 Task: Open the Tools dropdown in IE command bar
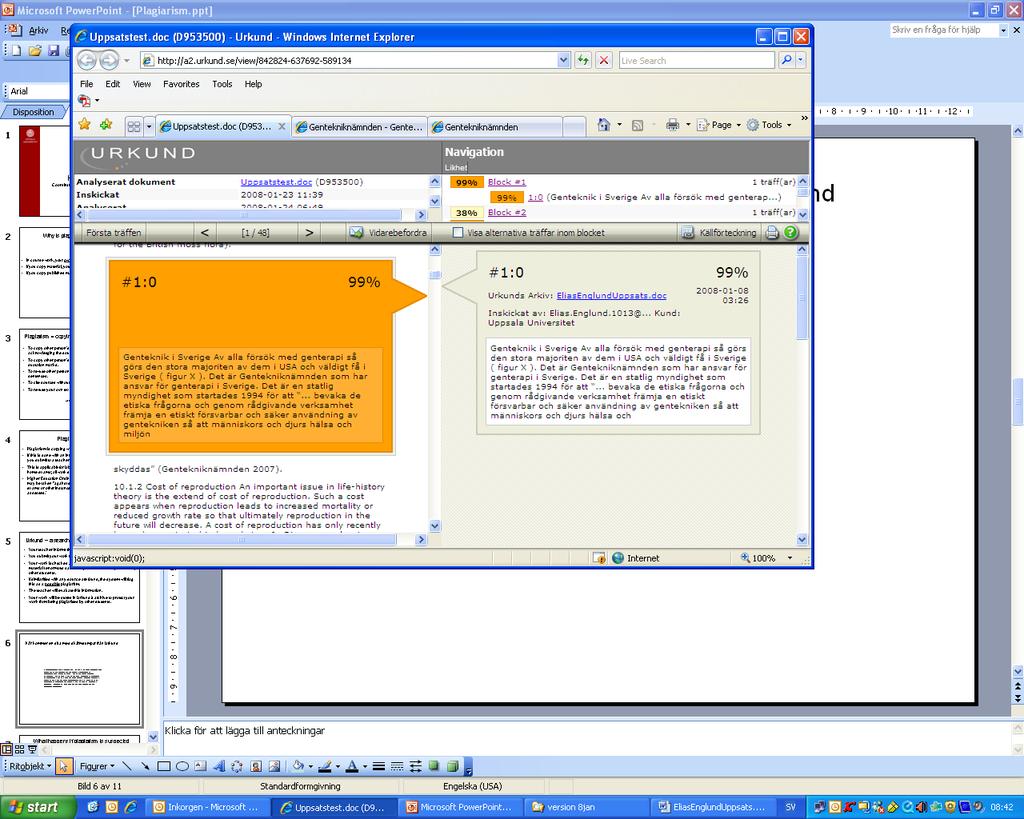(769, 125)
